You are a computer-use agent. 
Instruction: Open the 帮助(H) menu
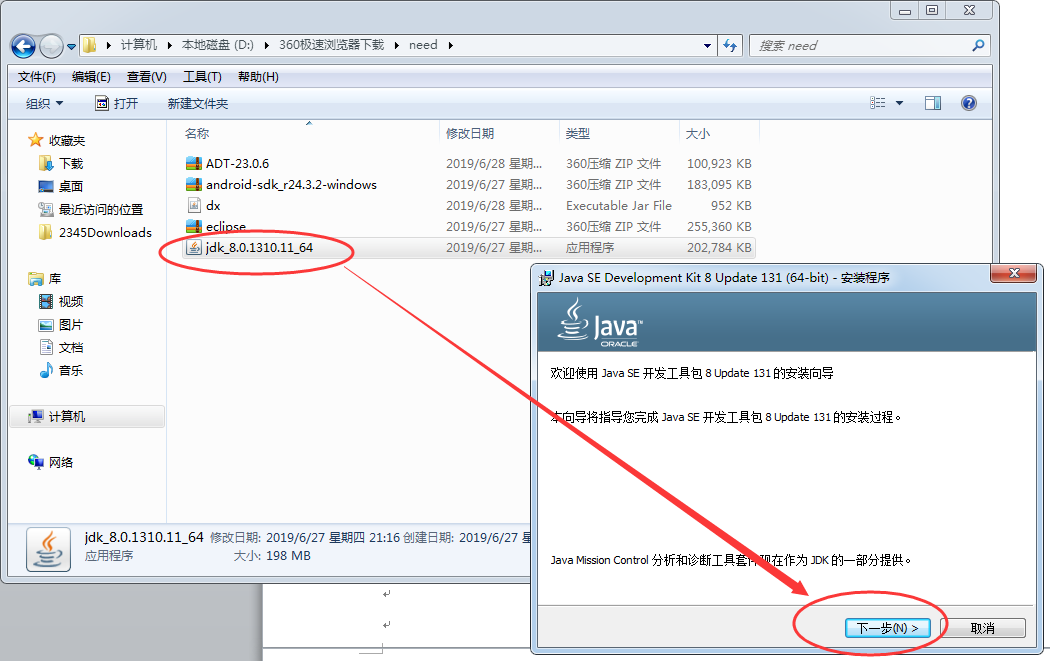[x=258, y=77]
